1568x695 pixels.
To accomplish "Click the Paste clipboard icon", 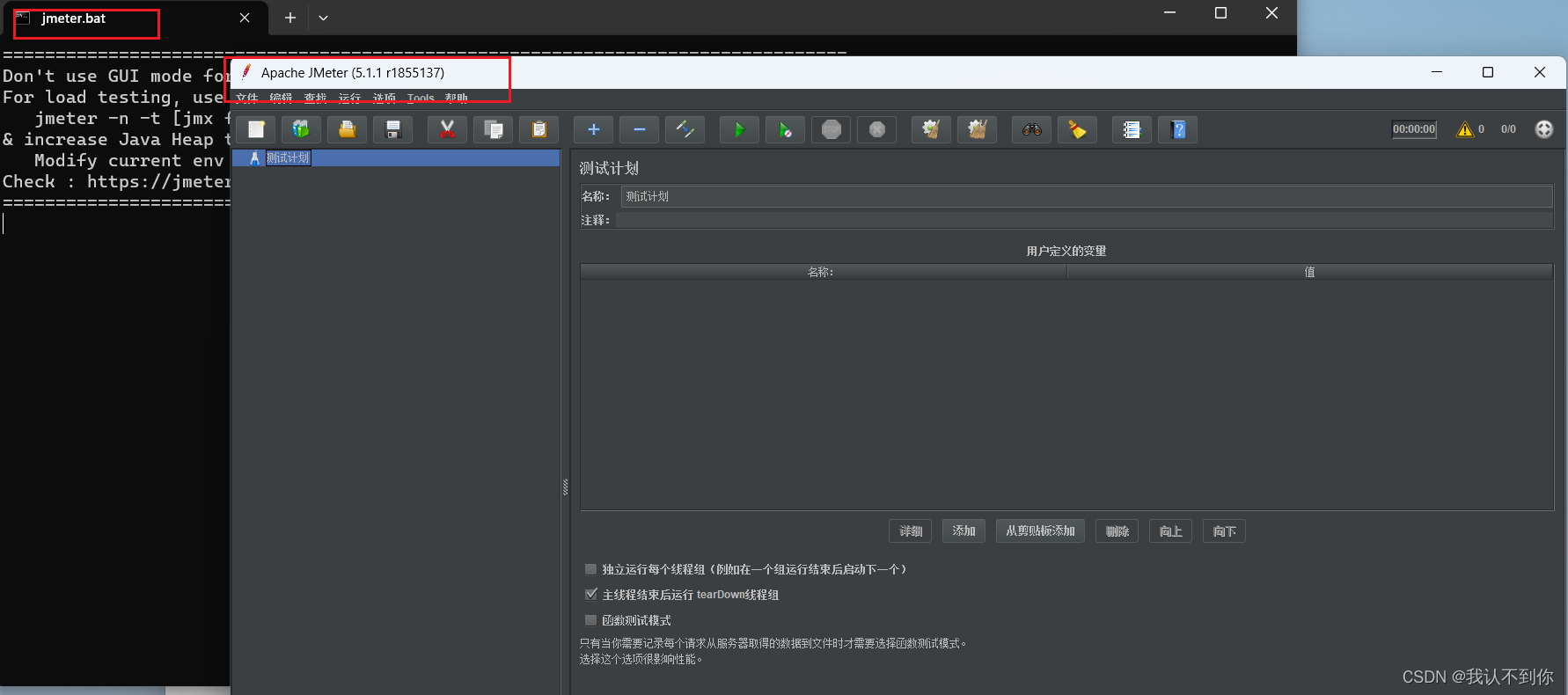I will tap(539, 130).
